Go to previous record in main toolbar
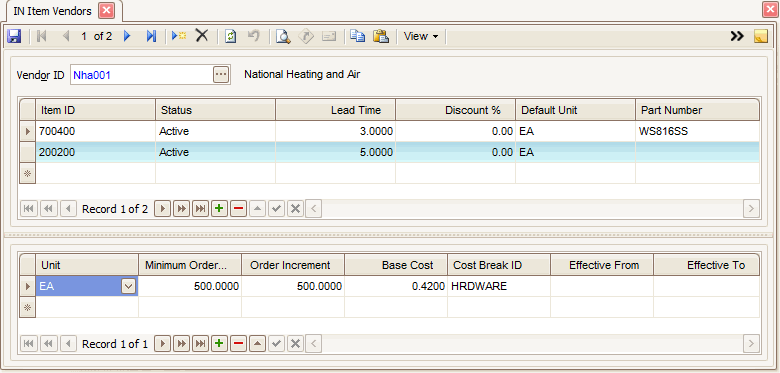The height and width of the screenshot is (373, 780). 66,36
